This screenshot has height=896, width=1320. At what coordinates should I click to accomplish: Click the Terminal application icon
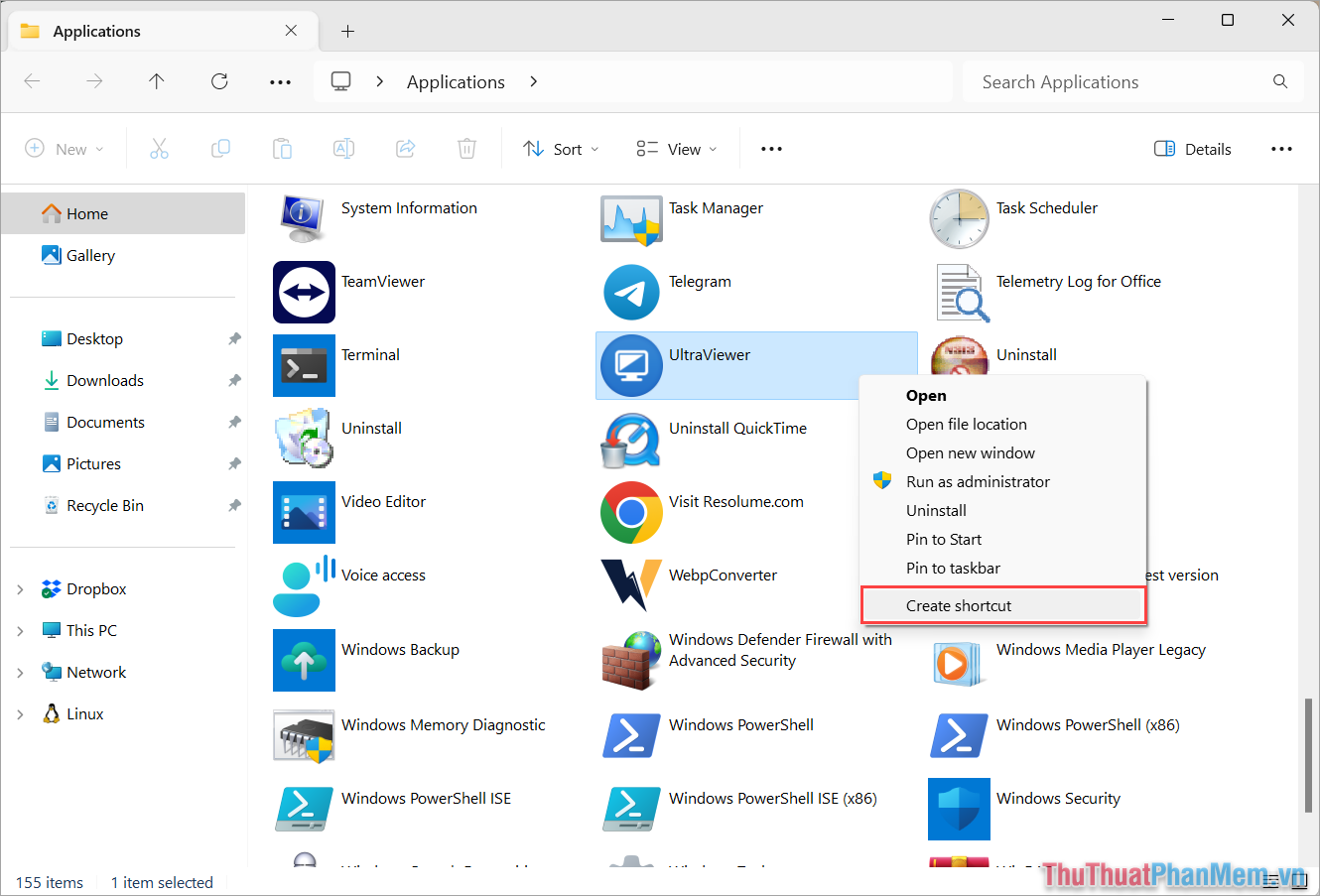(304, 365)
